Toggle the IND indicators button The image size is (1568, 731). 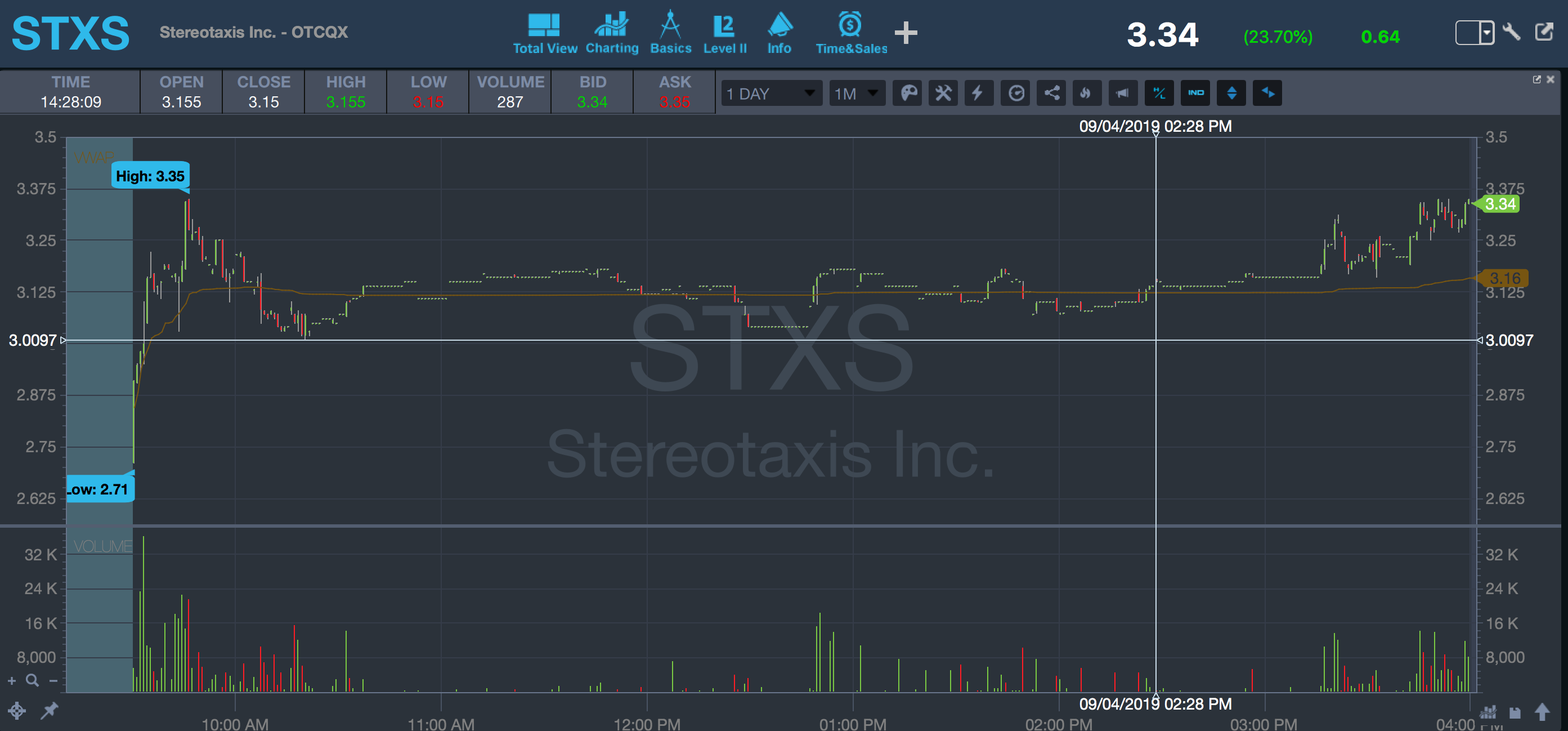coord(1195,93)
